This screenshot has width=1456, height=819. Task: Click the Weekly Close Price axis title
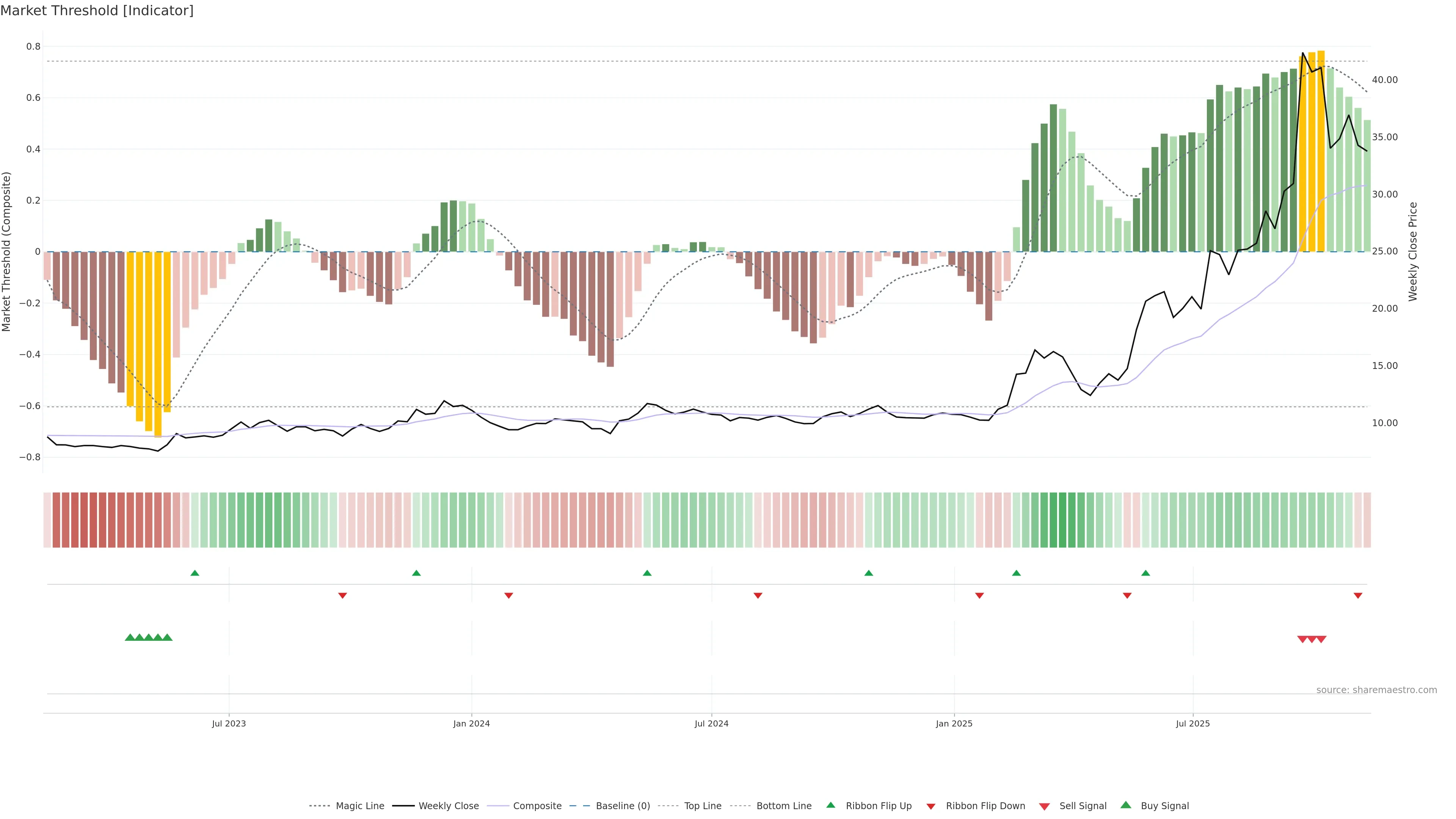(1413, 251)
